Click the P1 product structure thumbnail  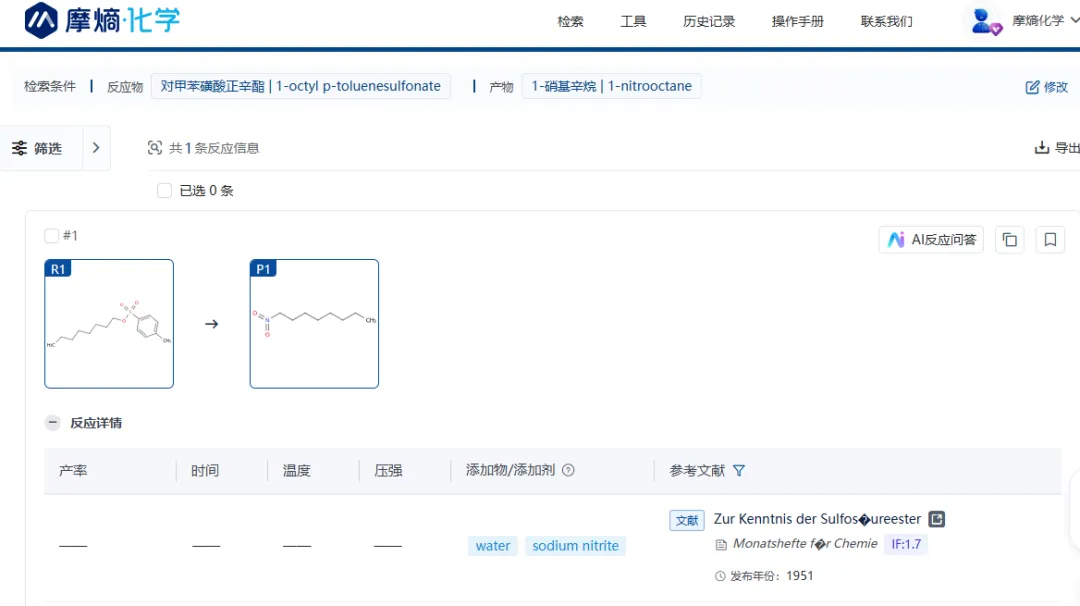tap(314, 324)
